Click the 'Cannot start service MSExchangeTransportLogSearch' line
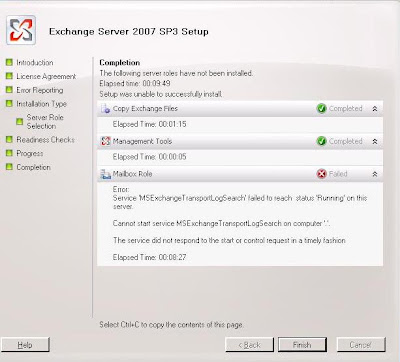 pyautogui.click(x=221, y=223)
